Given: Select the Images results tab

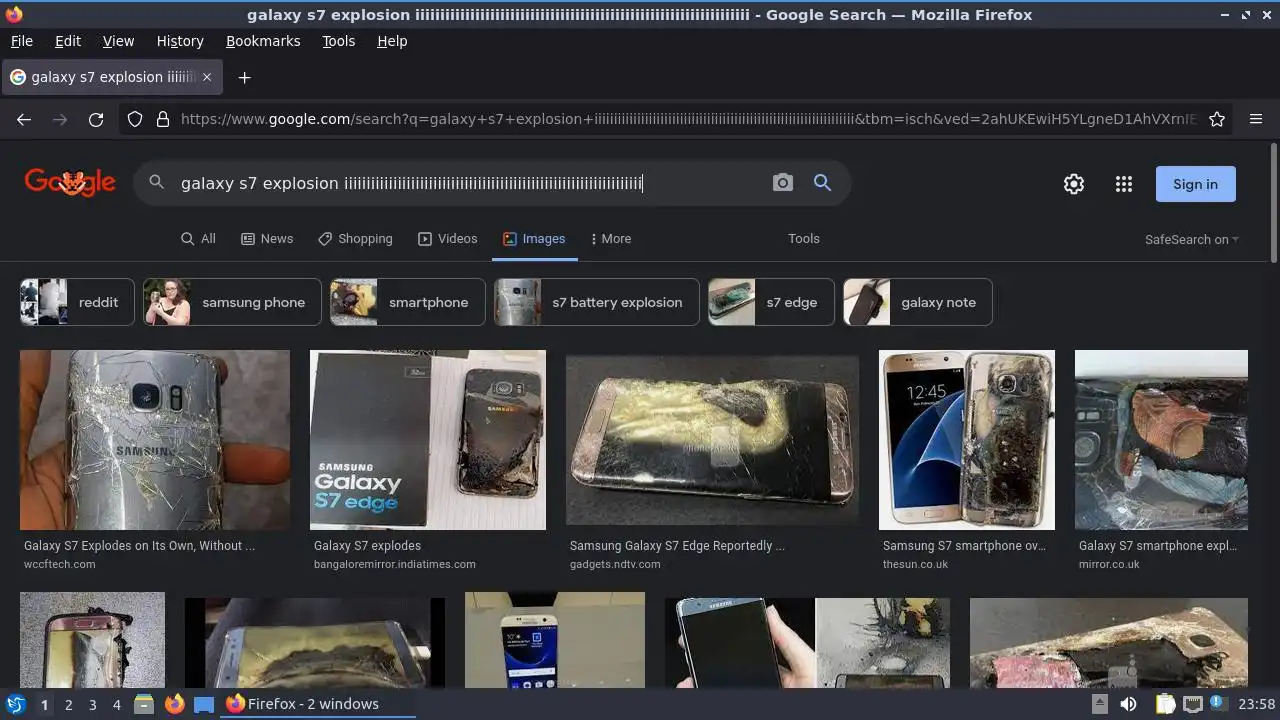Looking at the screenshot, I should coord(534,239).
